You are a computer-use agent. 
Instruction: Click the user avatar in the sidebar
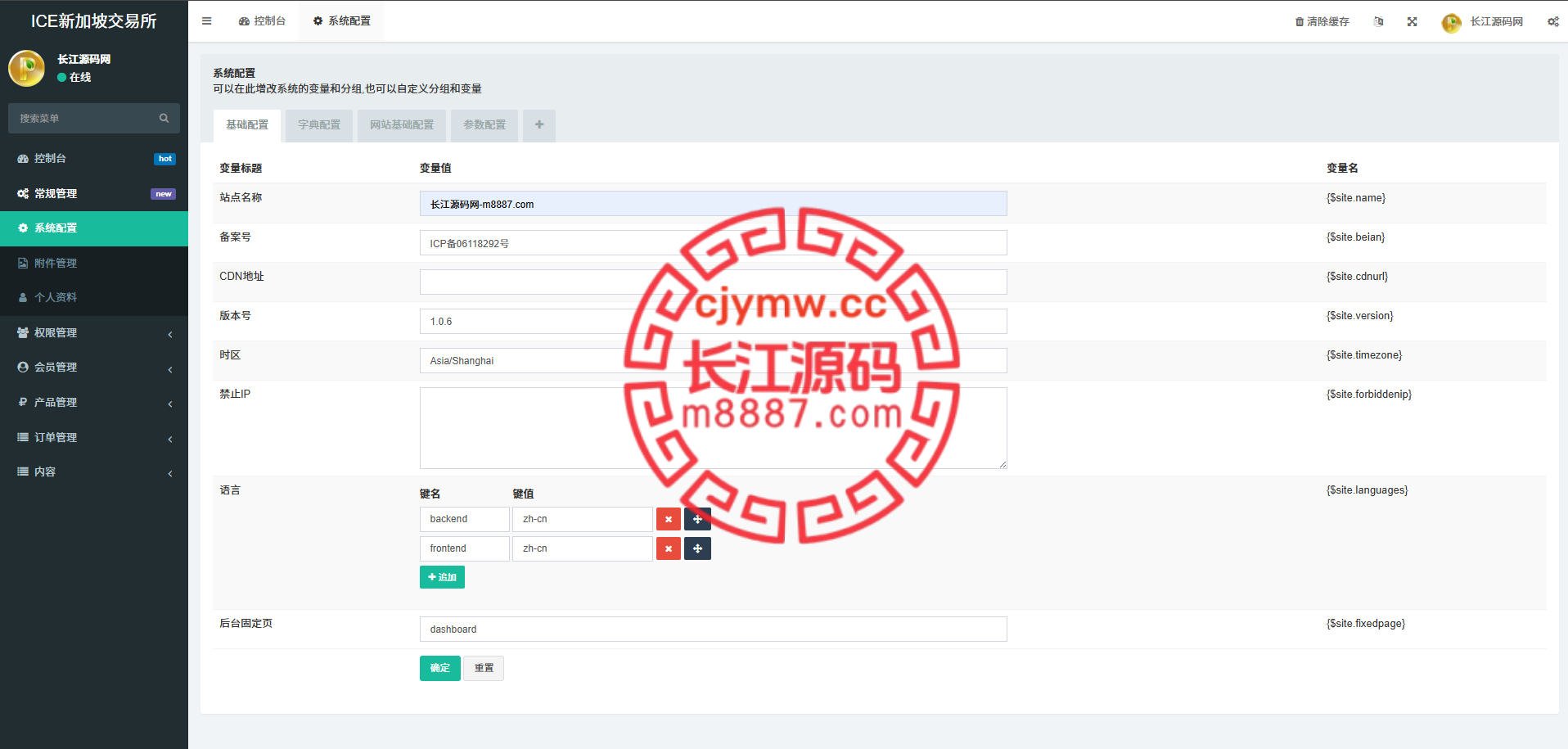click(26, 68)
